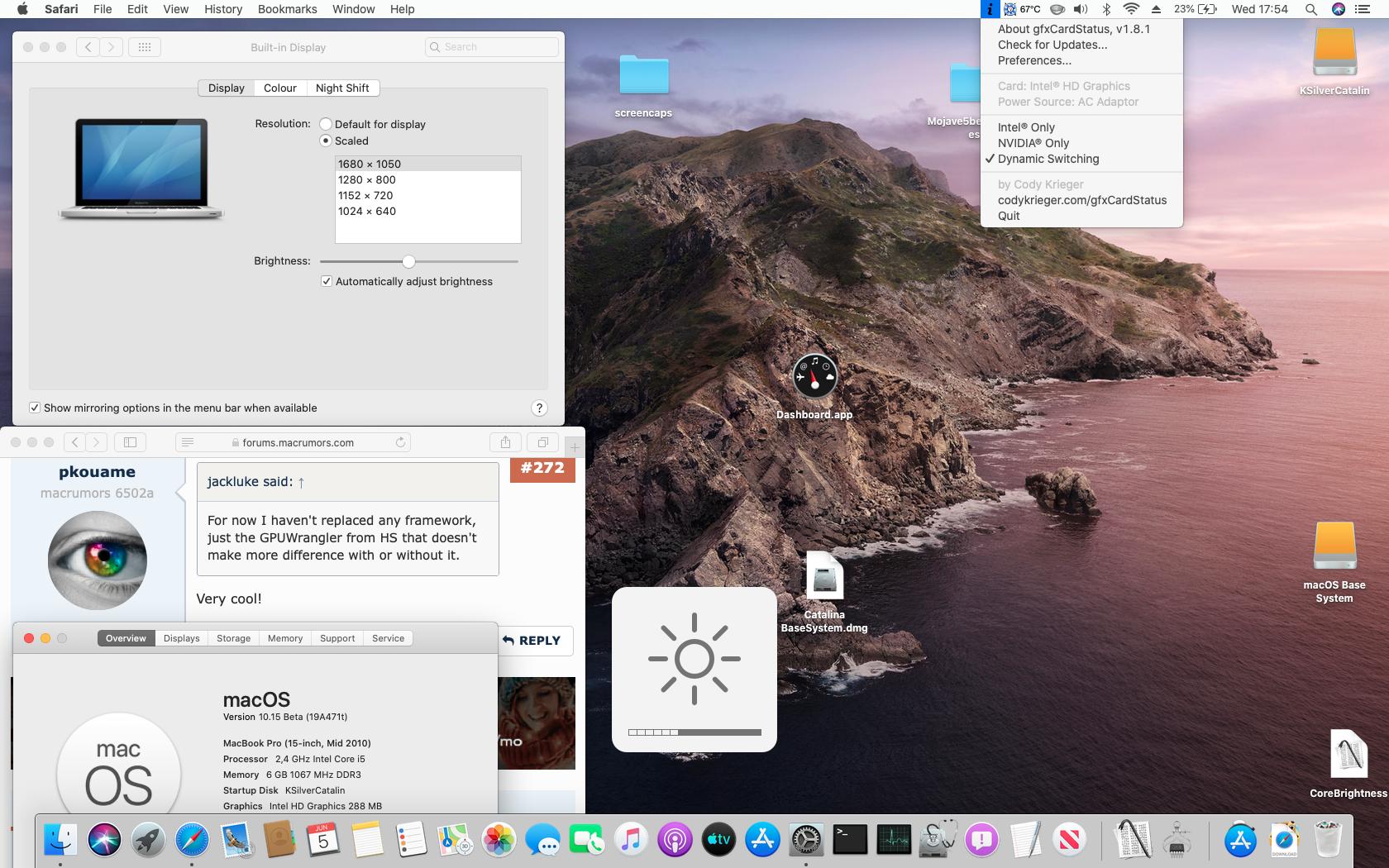The image size is (1389, 868).
Task: Select the Scaled resolution option
Action: [327, 141]
